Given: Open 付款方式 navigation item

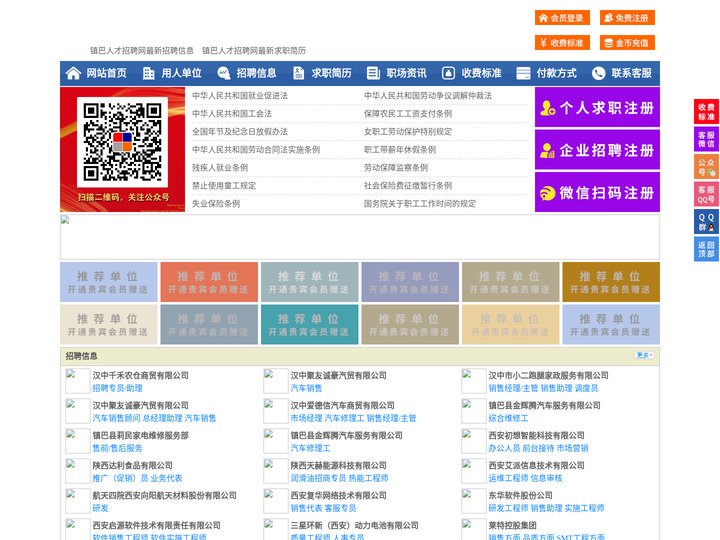Looking at the screenshot, I should pyautogui.click(x=557, y=73).
